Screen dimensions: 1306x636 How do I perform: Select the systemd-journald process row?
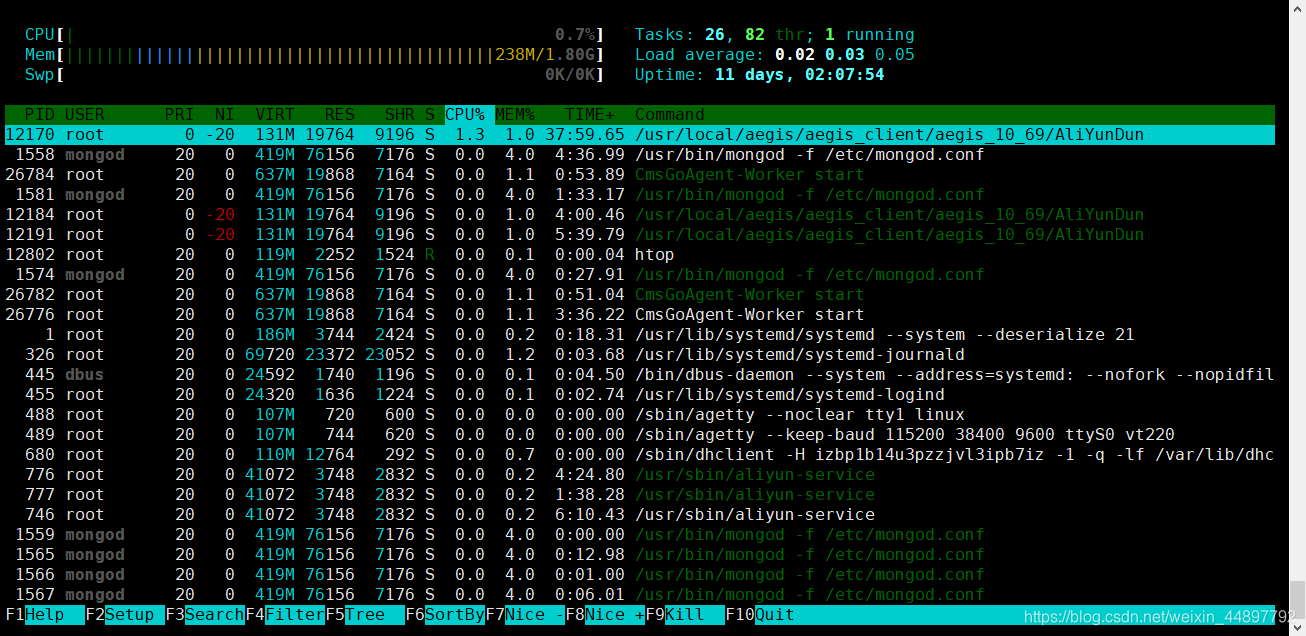tap(640, 355)
